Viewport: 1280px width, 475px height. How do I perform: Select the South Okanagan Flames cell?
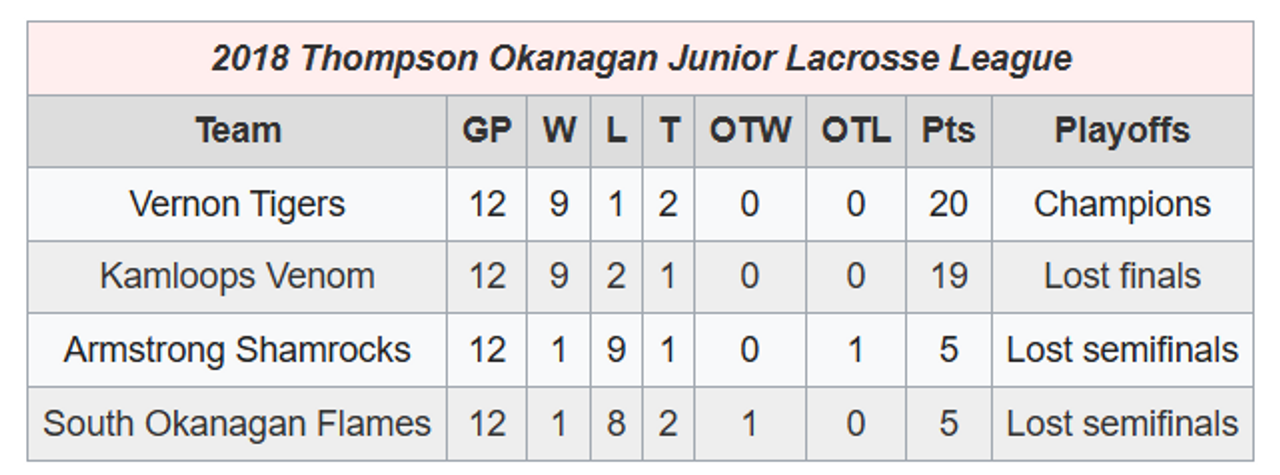coord(238,423)
